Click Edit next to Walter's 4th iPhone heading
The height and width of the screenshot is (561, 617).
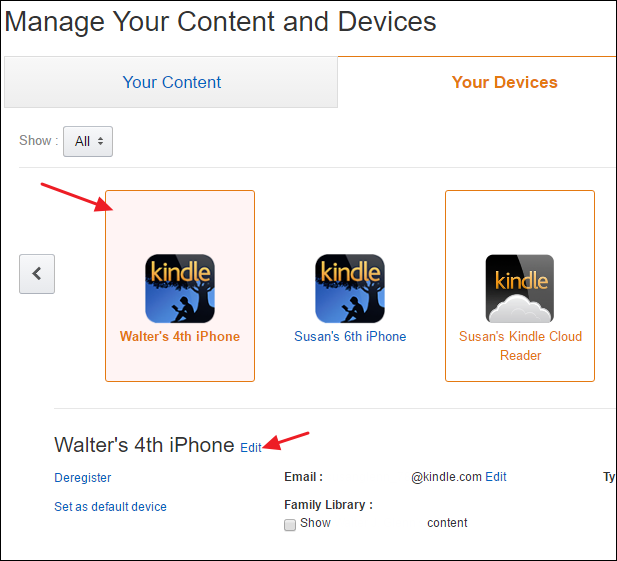coord(251,448)
